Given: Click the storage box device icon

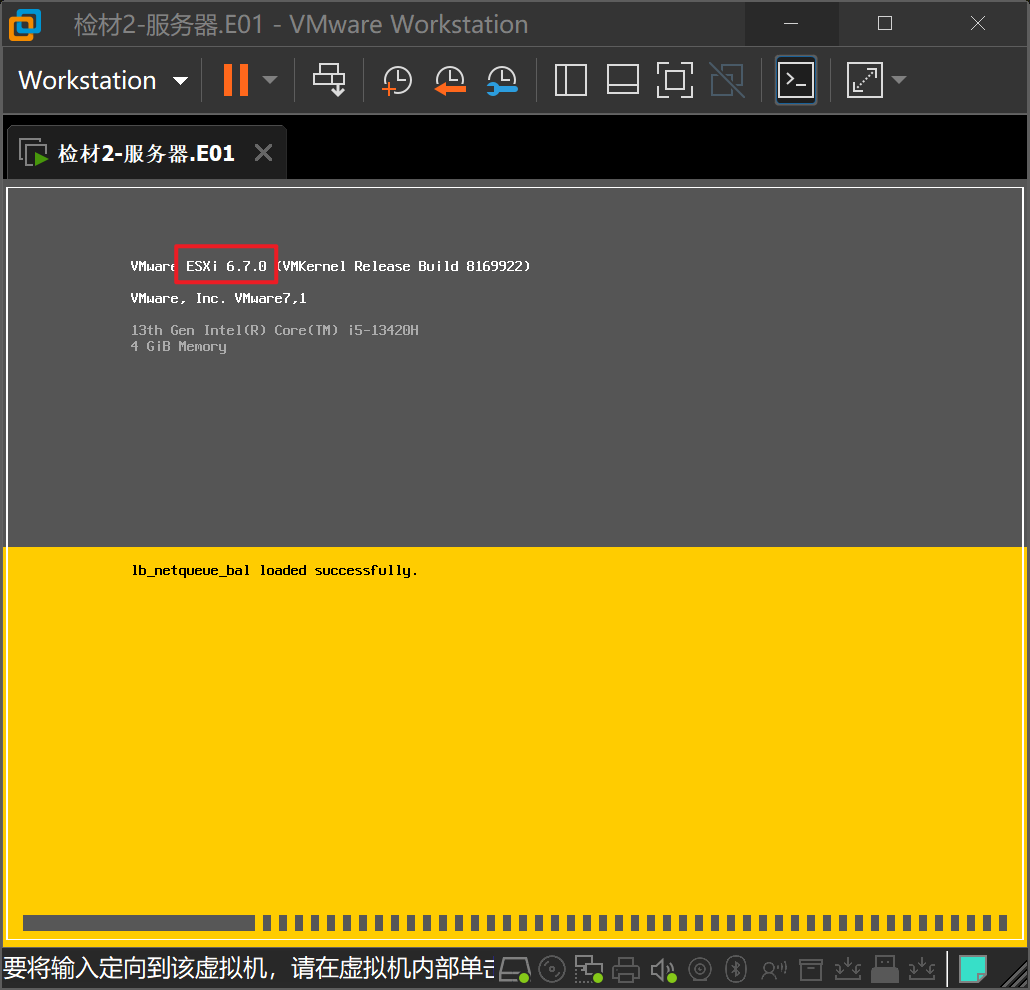Looking at the screenshot, I should coord(811,970).
